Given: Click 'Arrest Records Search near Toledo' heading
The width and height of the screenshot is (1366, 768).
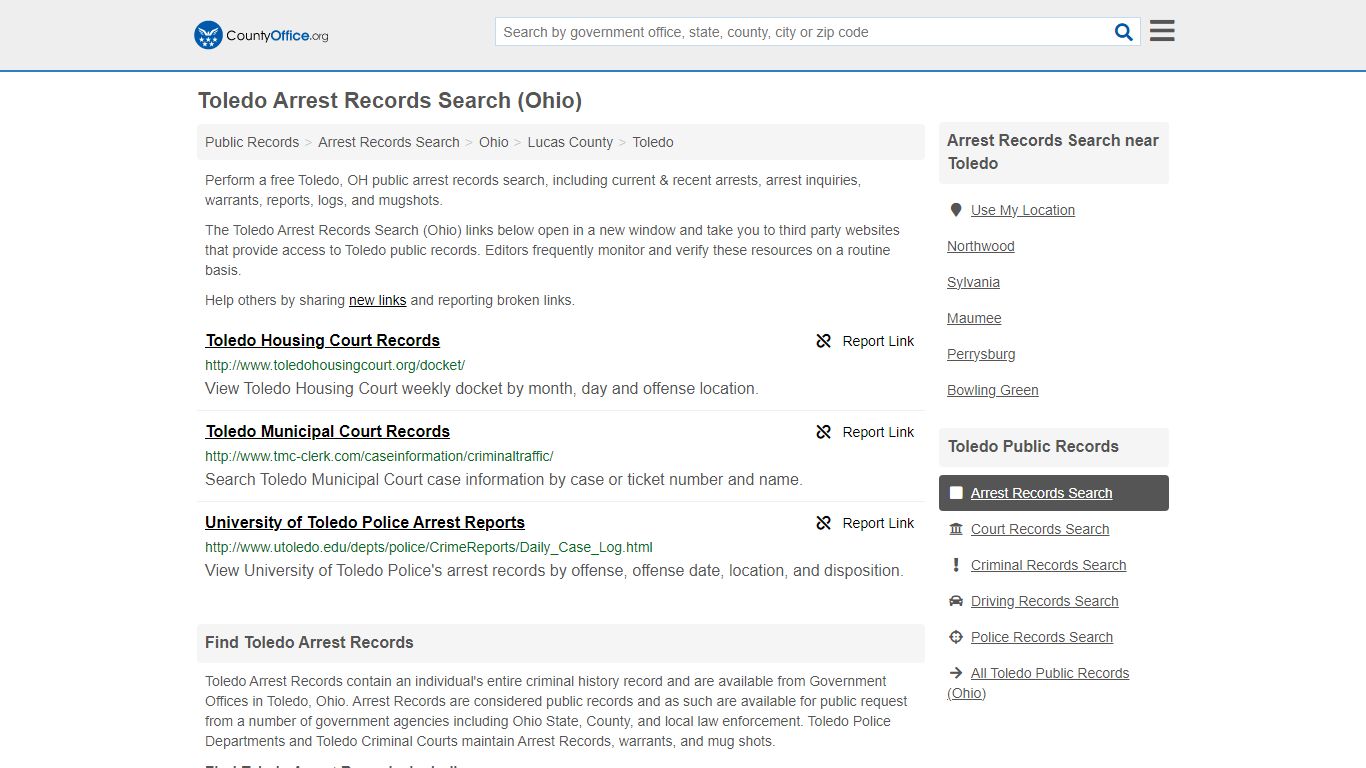Looking at the screenshot, I should click(1053, 152).
